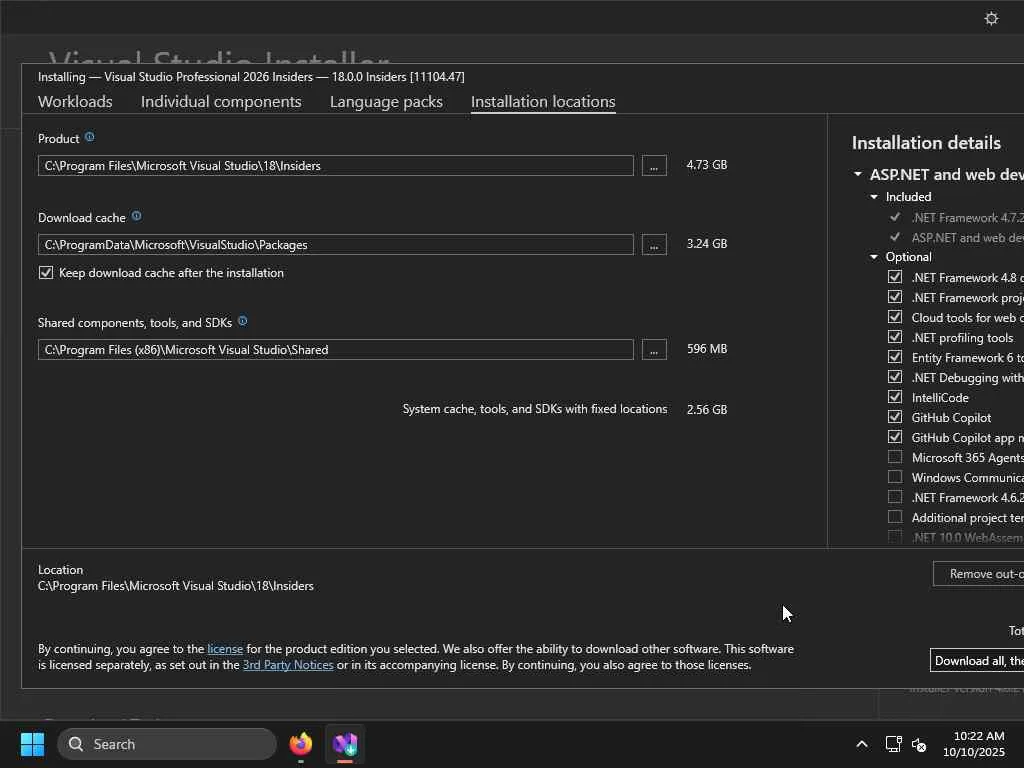This screenshot has width=1024, height=768.
Task: Uncheck GitHub Copilot app component
Action: [x=895, y=438]
